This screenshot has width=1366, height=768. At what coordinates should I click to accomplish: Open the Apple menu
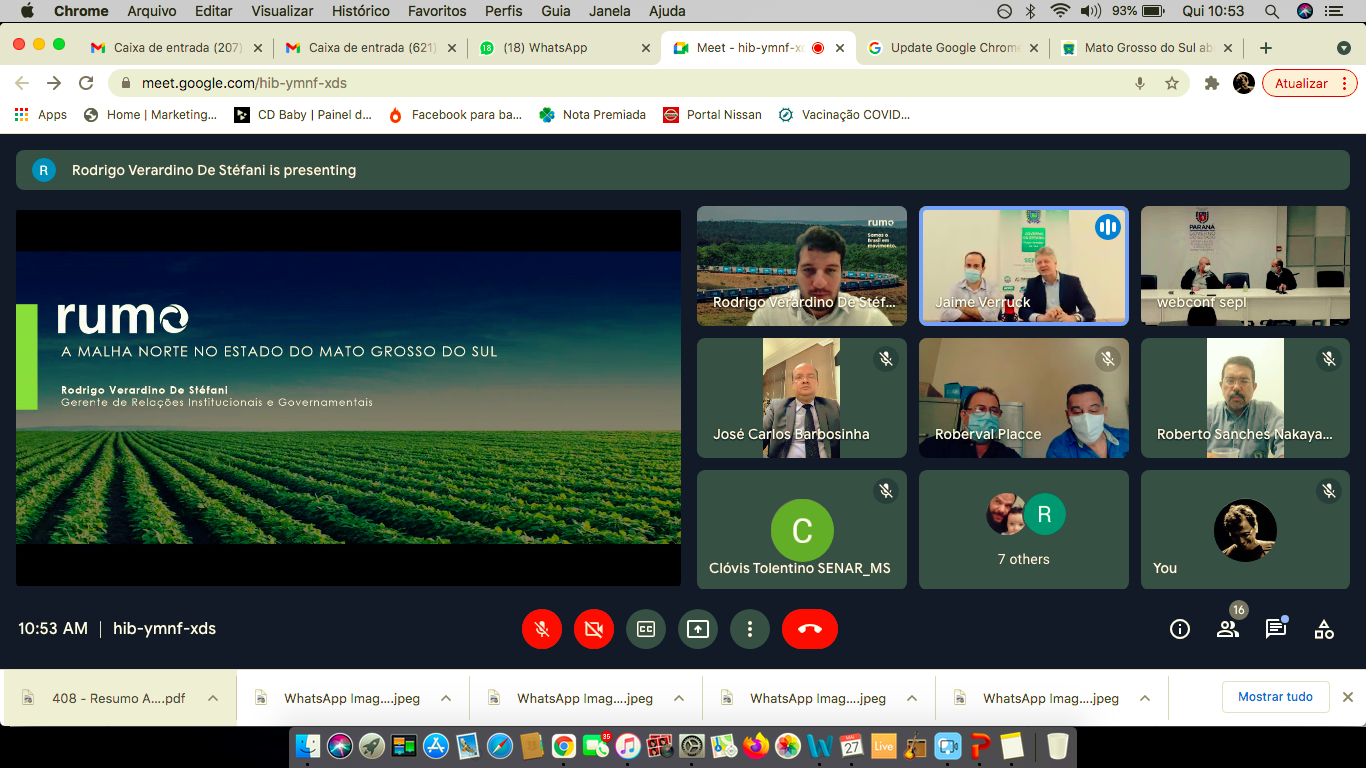27,11
